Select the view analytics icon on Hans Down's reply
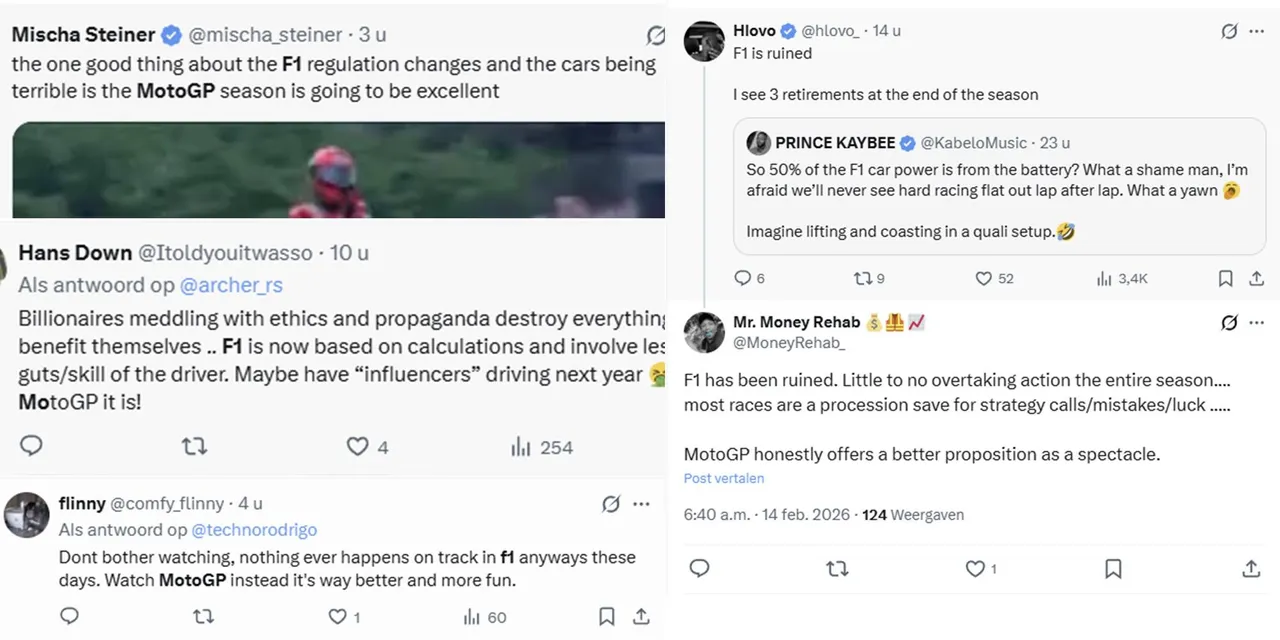1280x640 pixels. 519,447
